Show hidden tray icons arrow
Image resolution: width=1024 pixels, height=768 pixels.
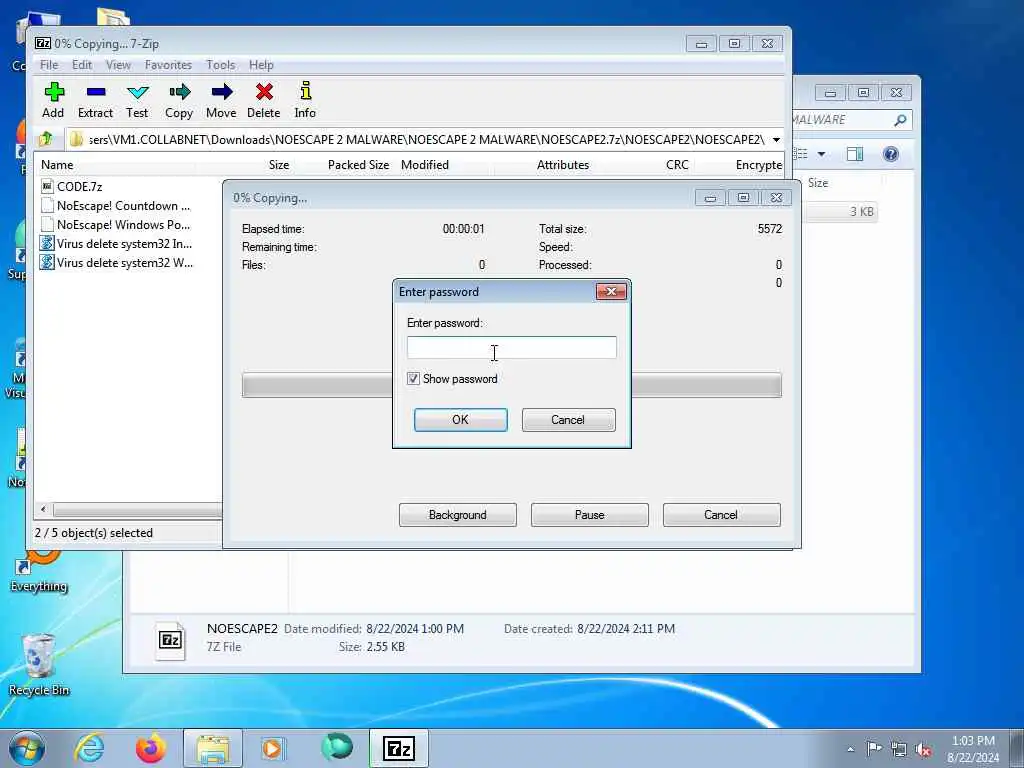pyautogui.click(x=850, y=749)
